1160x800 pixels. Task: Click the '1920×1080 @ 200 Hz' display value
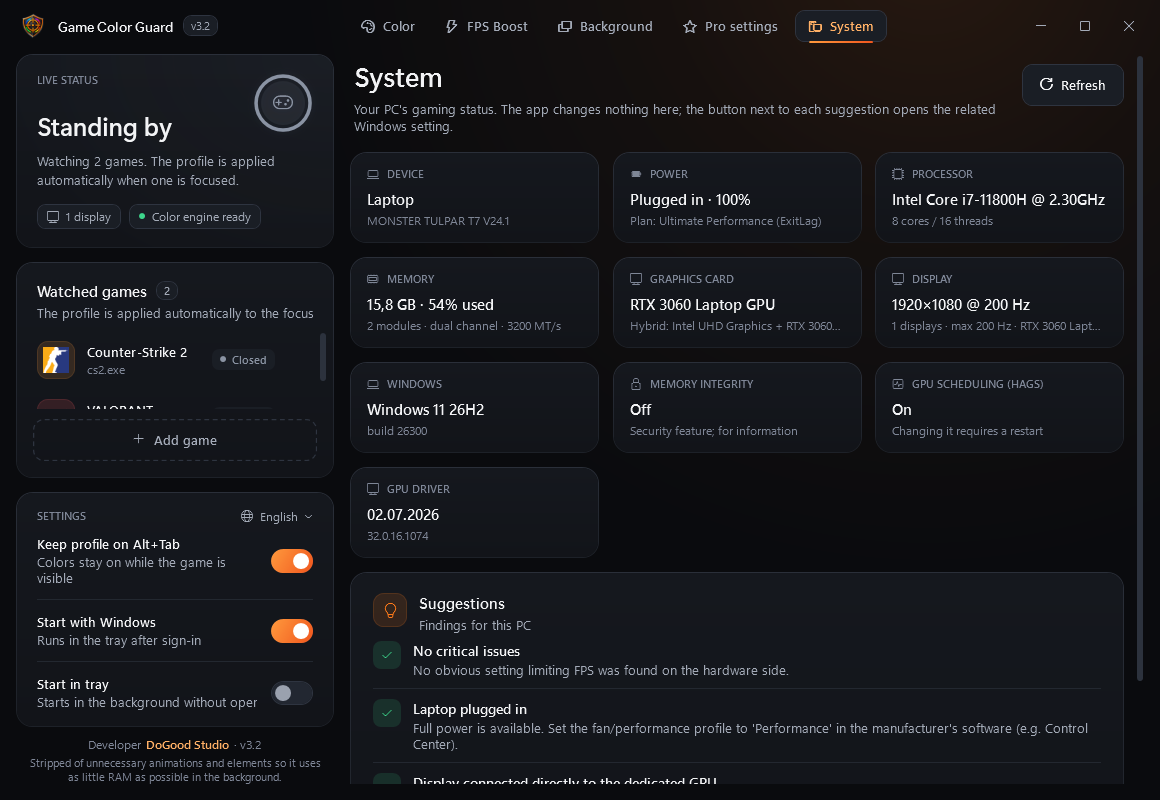[960, 305]
